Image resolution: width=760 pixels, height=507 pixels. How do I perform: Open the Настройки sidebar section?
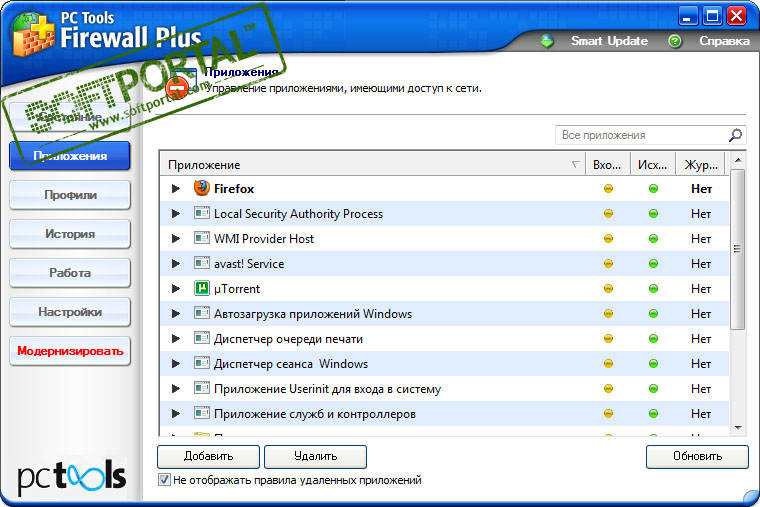pyautogui.click(x=70, y=312)
